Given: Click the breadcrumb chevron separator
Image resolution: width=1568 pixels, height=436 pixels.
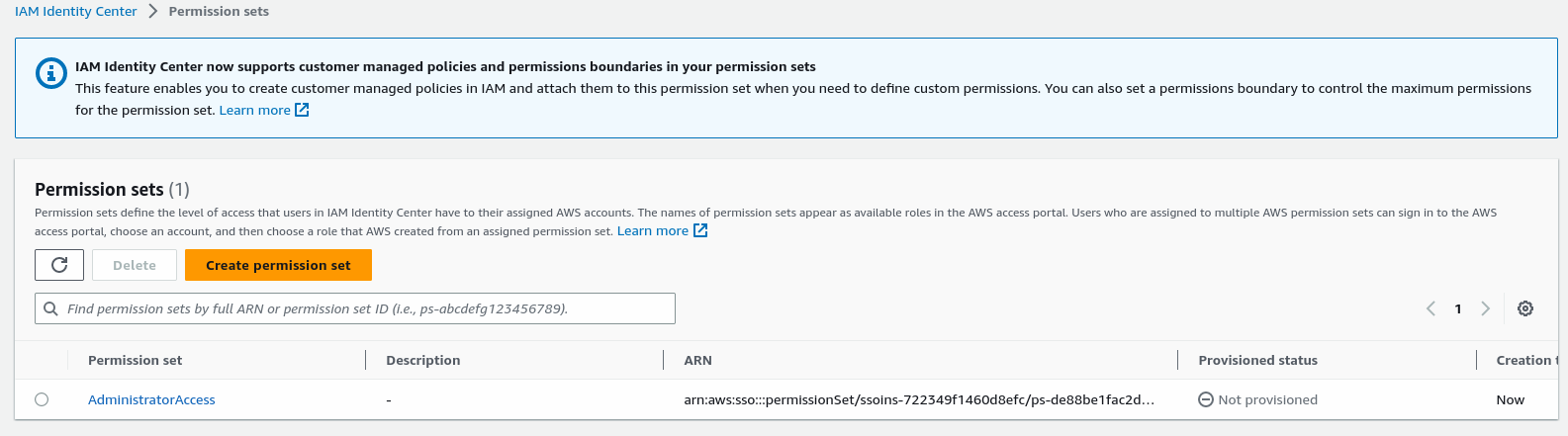Looking at the screenshot, I should point(153,12).
